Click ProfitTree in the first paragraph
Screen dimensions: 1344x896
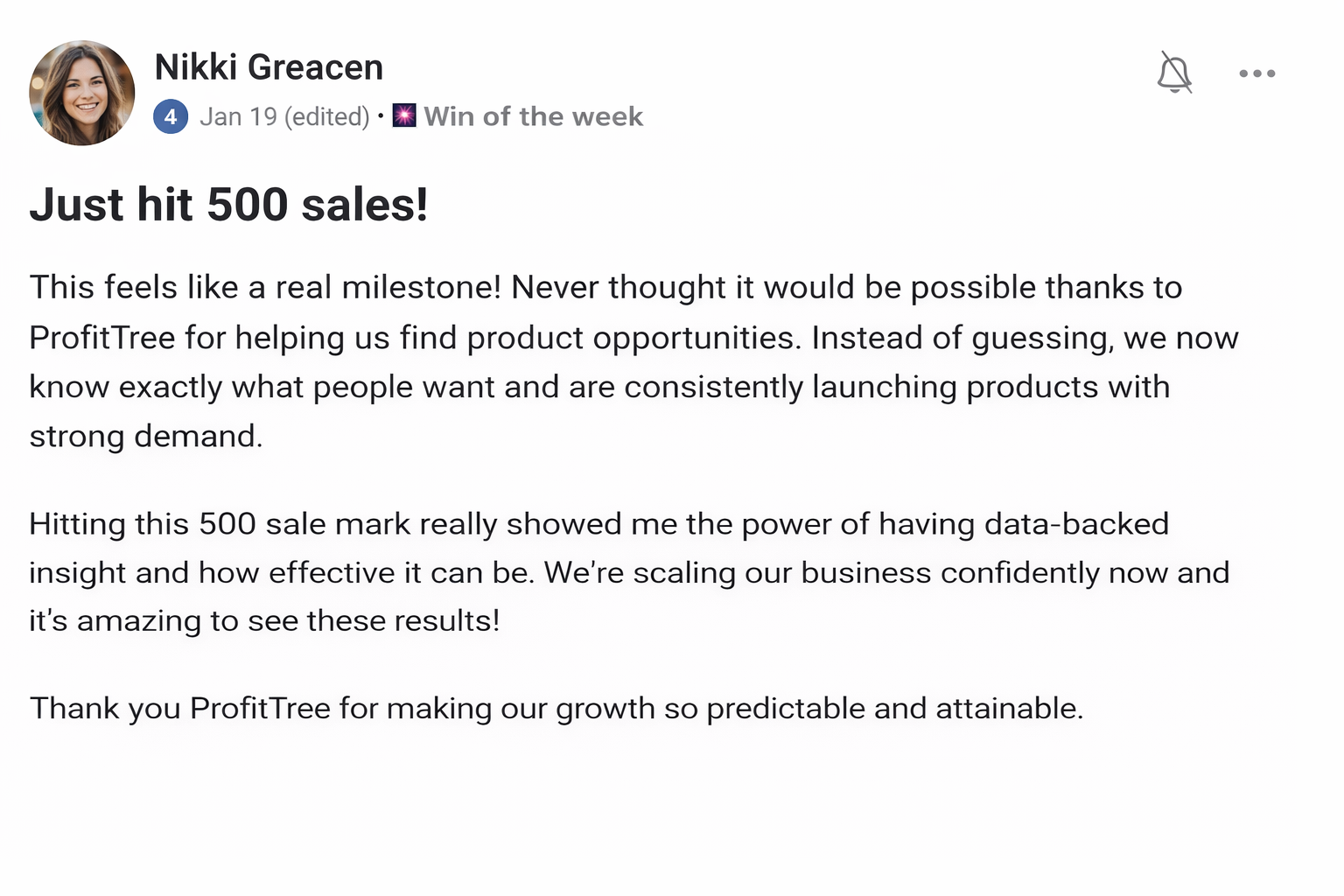coord(101,338)
